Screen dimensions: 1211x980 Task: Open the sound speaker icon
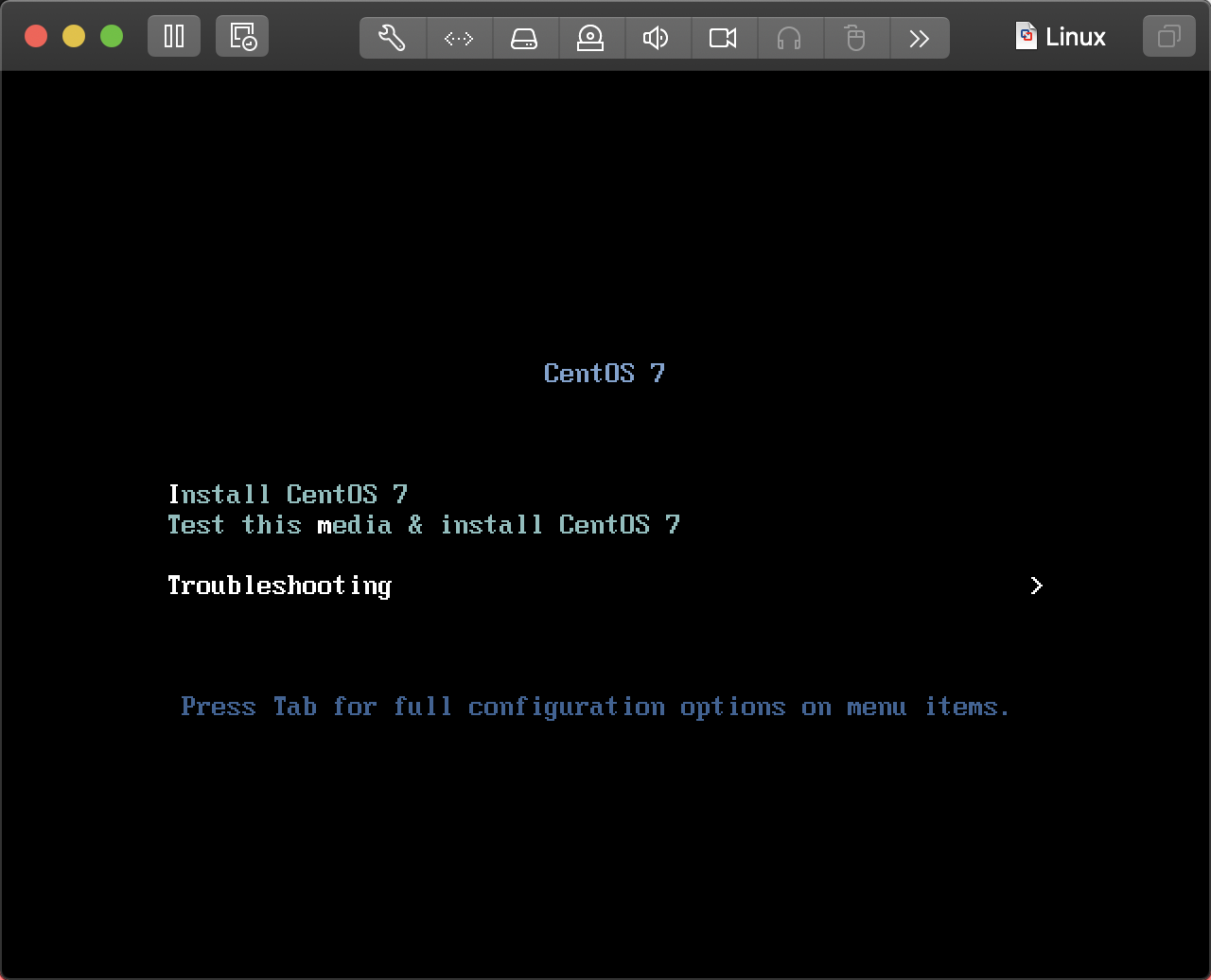(x=656, y=38)
